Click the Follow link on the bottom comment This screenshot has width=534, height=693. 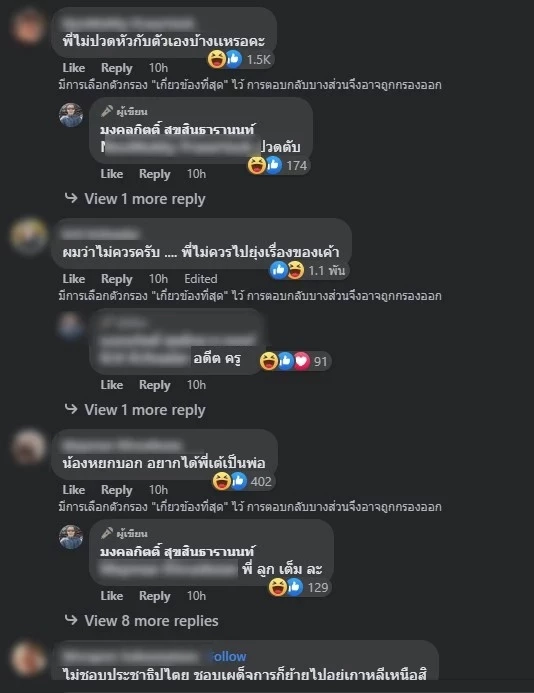[229, 657]
